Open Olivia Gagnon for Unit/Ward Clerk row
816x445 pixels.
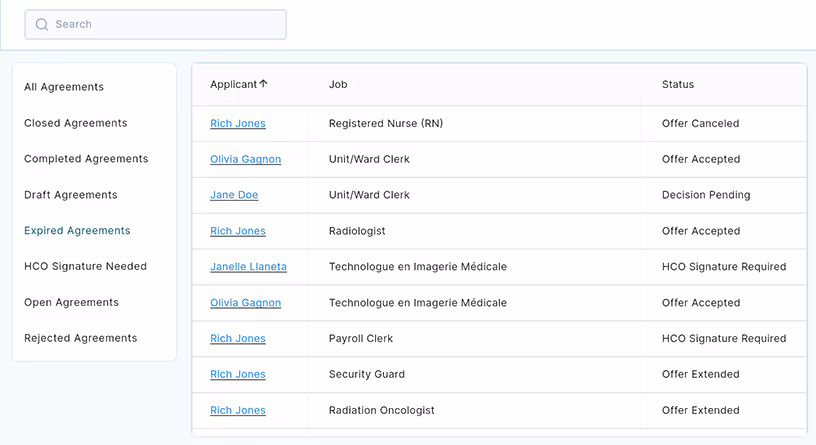click(246, 159)
